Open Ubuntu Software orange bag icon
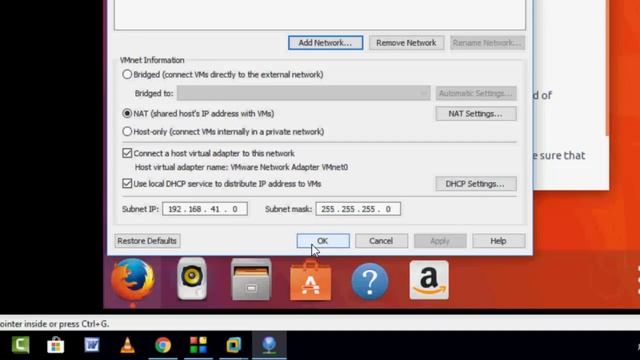 click(311, 280)
